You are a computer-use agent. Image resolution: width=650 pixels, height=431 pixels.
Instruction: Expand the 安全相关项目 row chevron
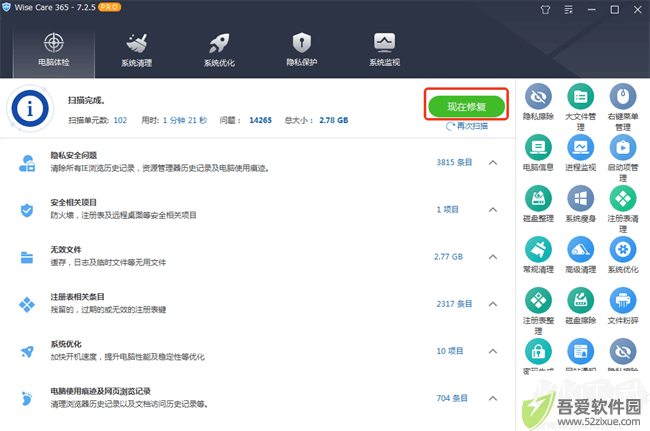pos(493,210)
